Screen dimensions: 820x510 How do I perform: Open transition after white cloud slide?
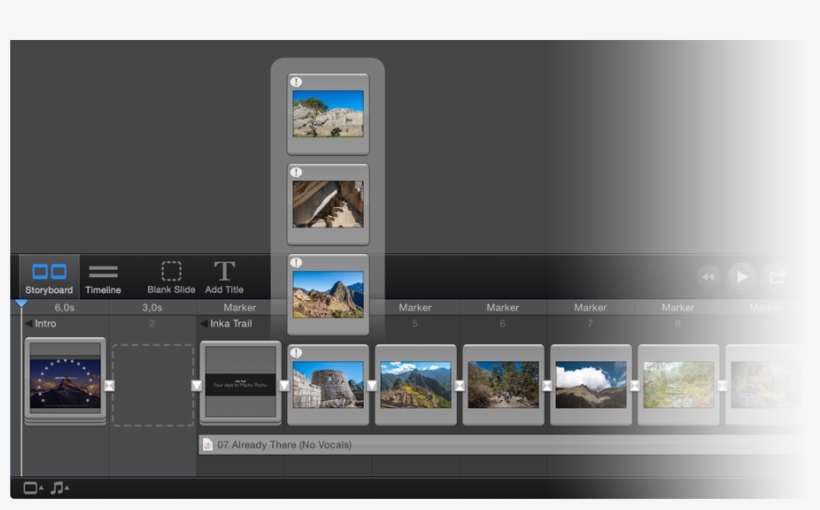point(635,386)
